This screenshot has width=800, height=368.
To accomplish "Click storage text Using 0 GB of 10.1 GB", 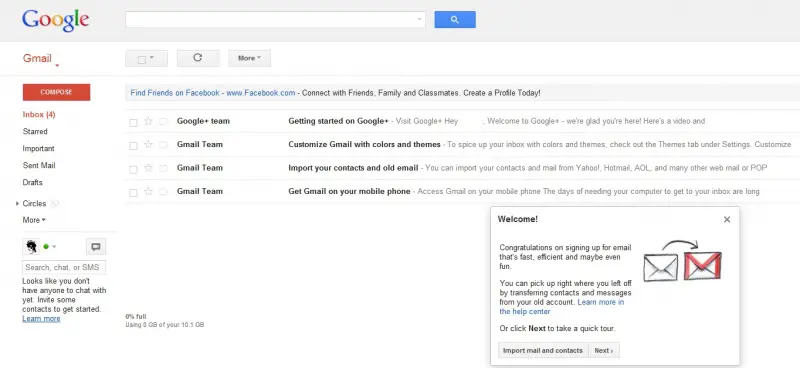I will [x=165, y=325].
